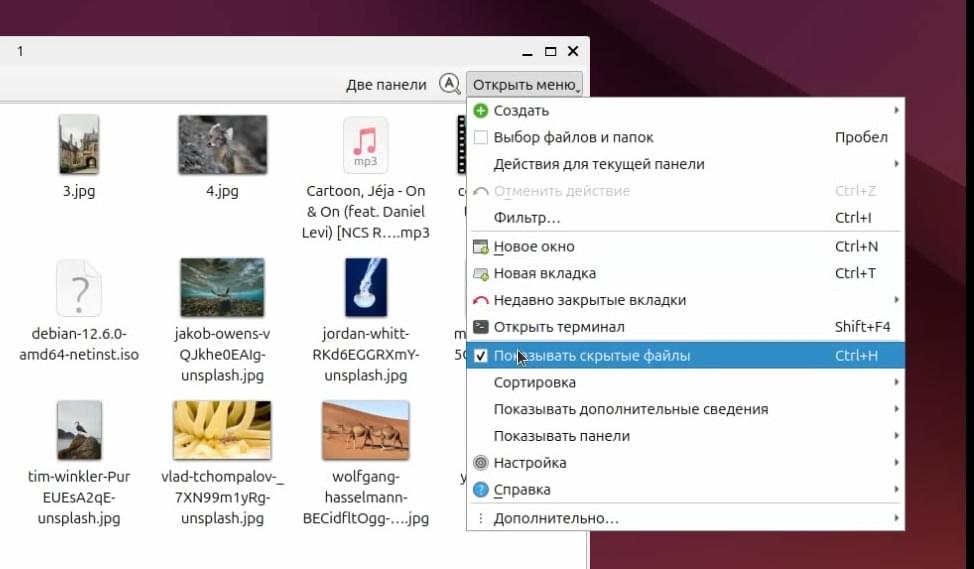Image resolution: width=974 pixels, height=569 pixels.
Task: Select the jakob-owens underwater image thumbnail
Action: [x=222, y=288]
